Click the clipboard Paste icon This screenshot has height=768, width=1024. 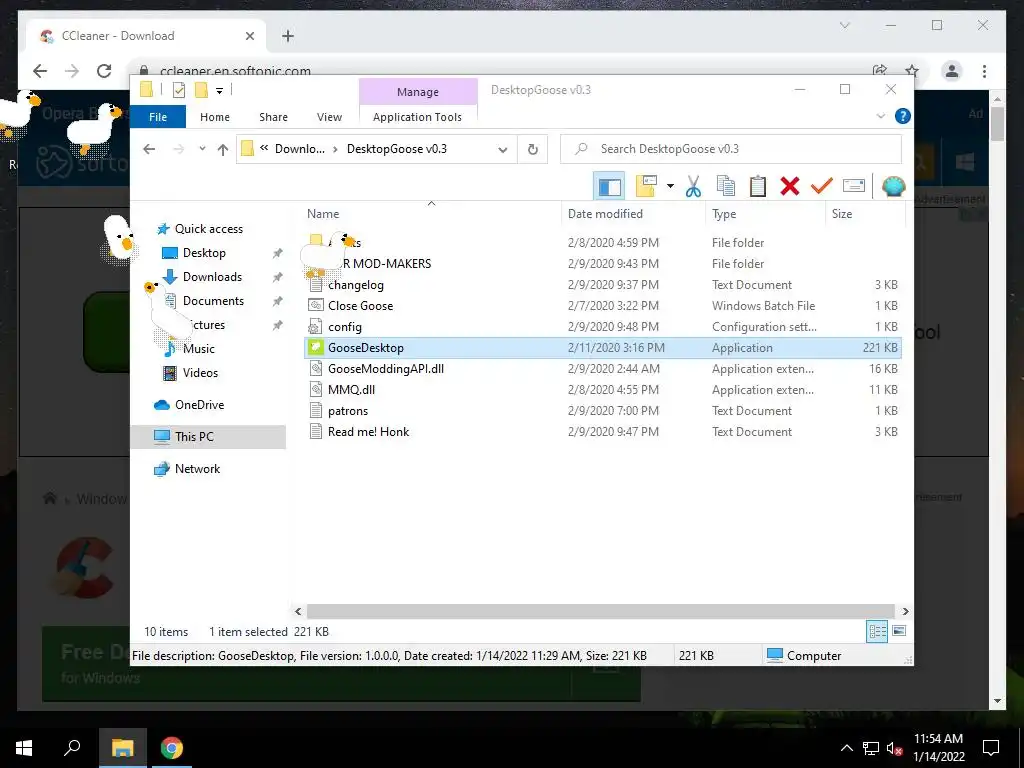758,186
